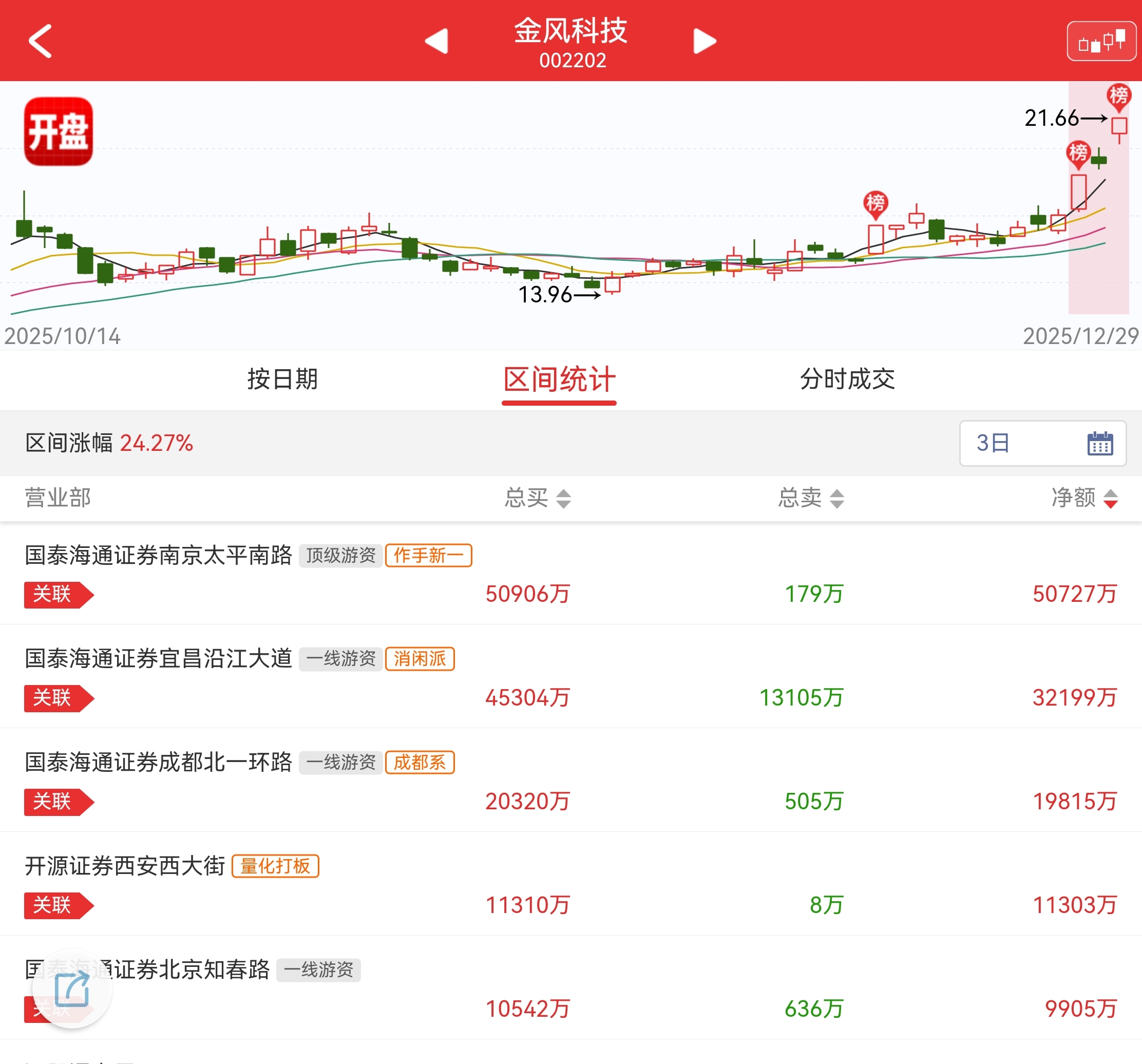Sort by 总卖 column
Viewport: 1142px width, 1064px height.
[x=811, y=498]
